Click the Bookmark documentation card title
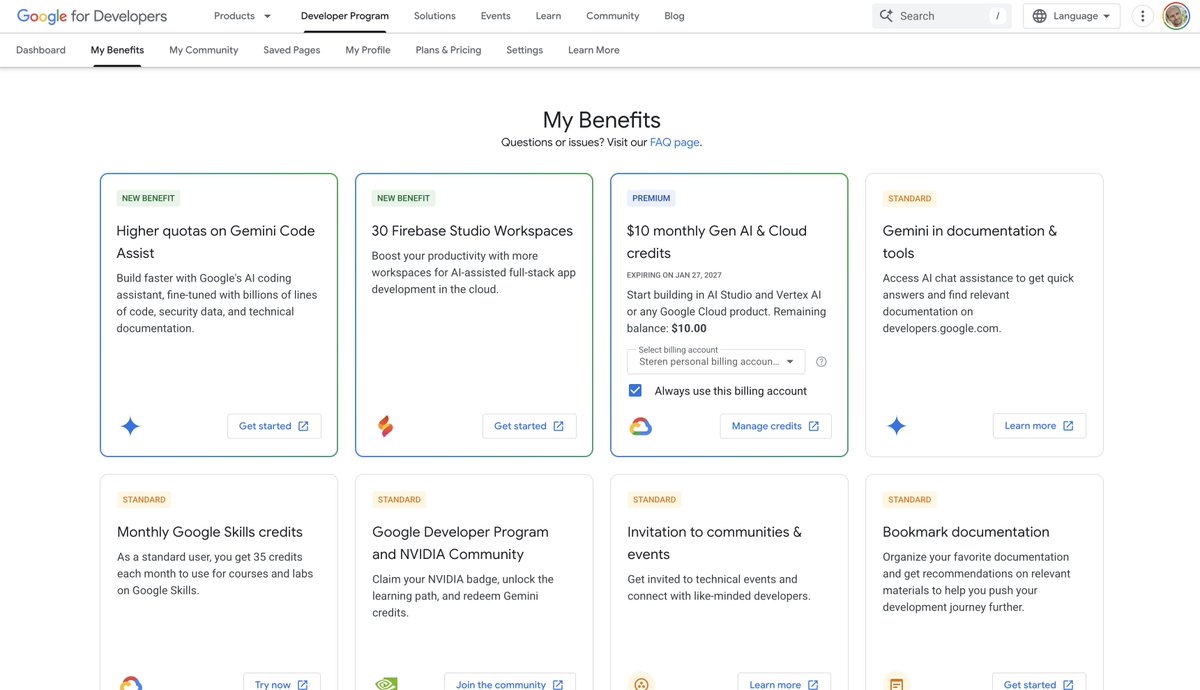Image resolution: width=1200 pixels, height=690 pixels. [x=966, y=532]
